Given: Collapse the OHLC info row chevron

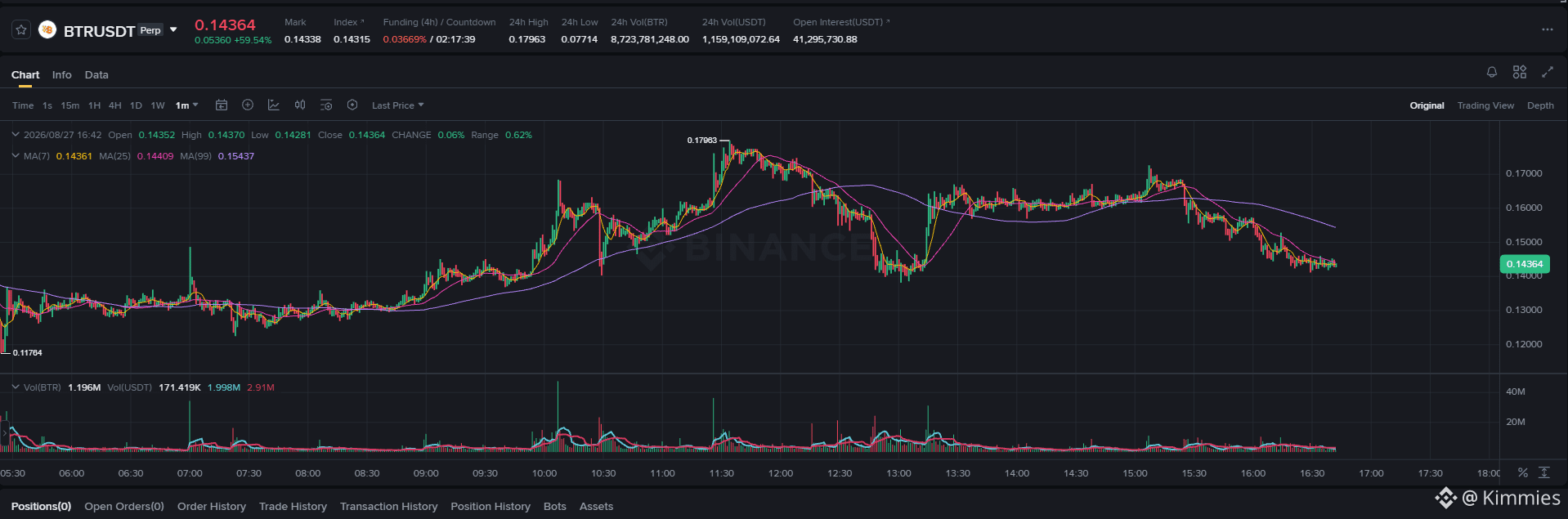Looking at the screenshot, I should point(15,135).
